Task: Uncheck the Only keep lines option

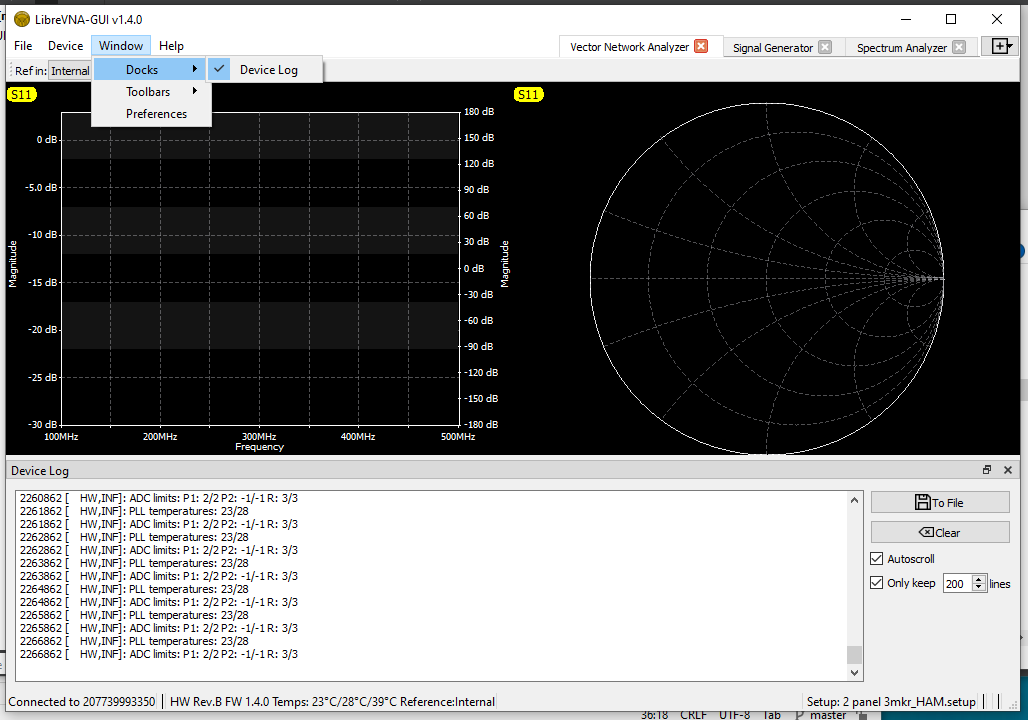Action: [x=877, y=583]
